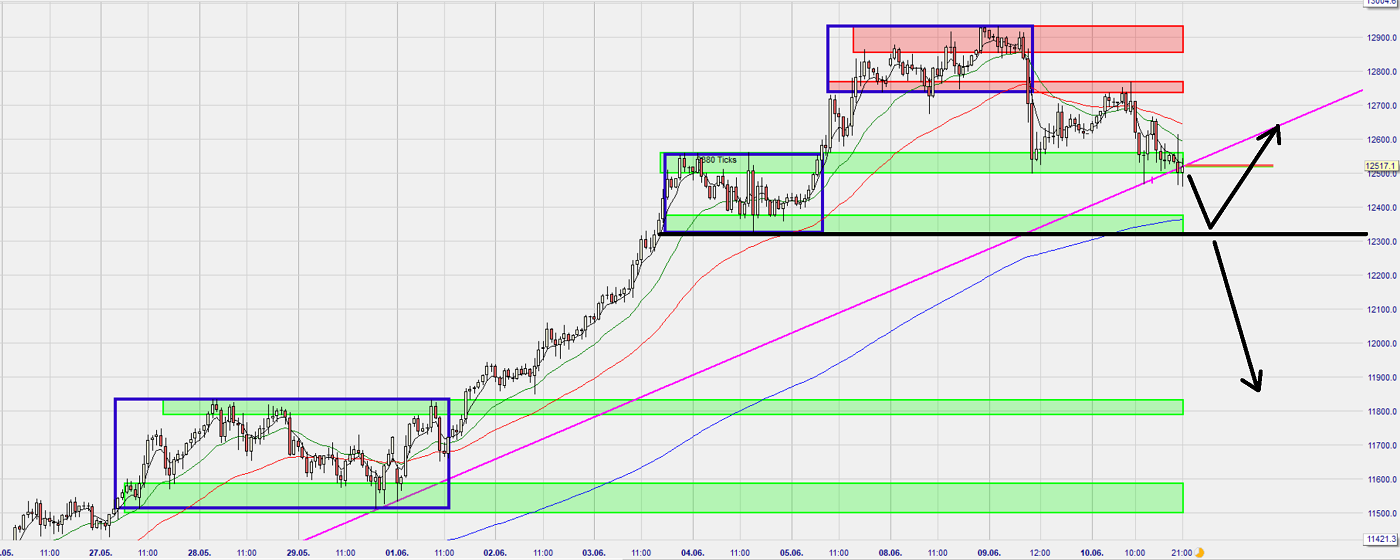Image resolution: width=1400 pixels, height=560 pixels.
Task: Click the orange session clock icon beside 21:00
Action: click(x=1199, y=552)
